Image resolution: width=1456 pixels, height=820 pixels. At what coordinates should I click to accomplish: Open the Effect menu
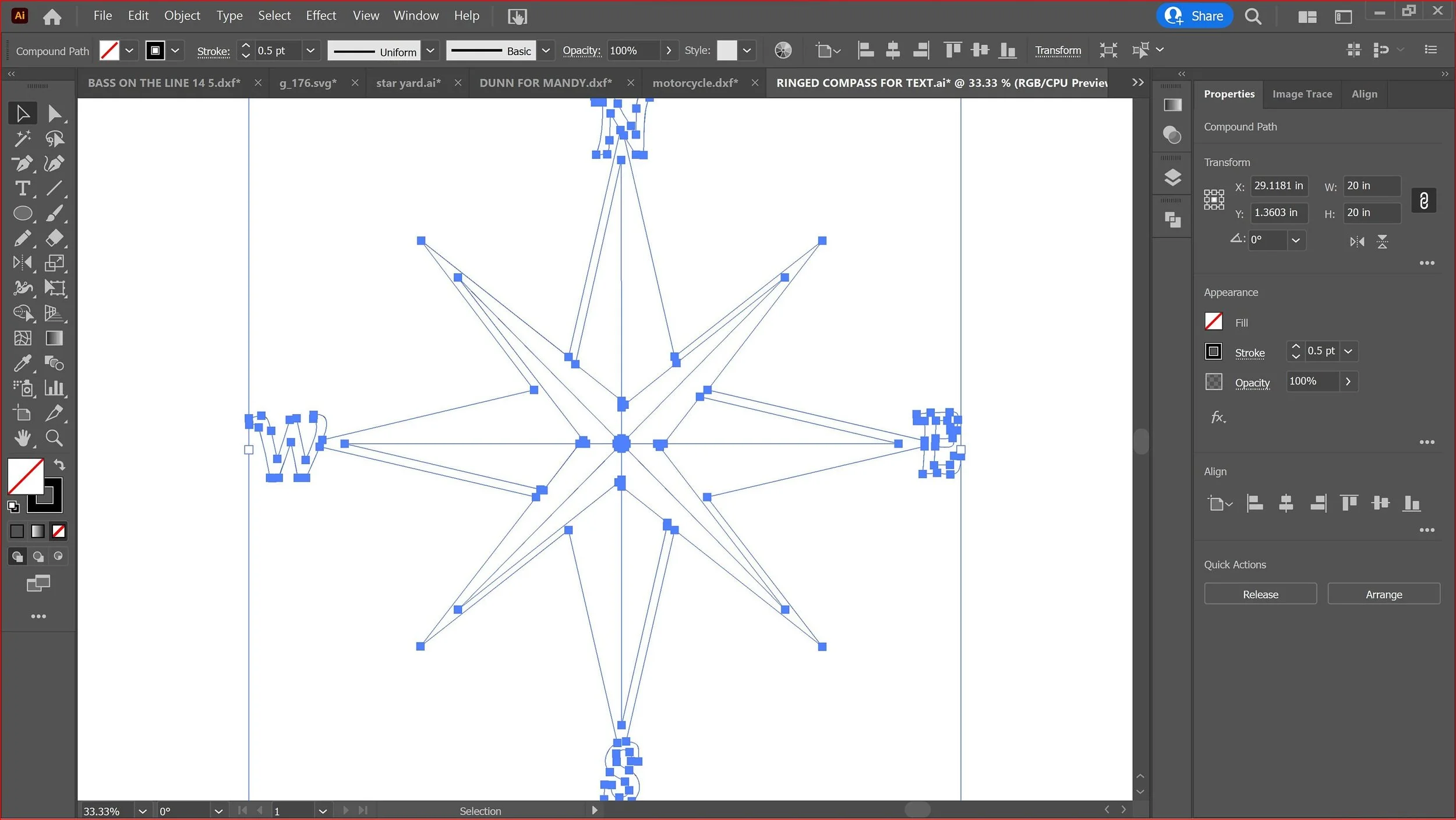coord(321,16)
